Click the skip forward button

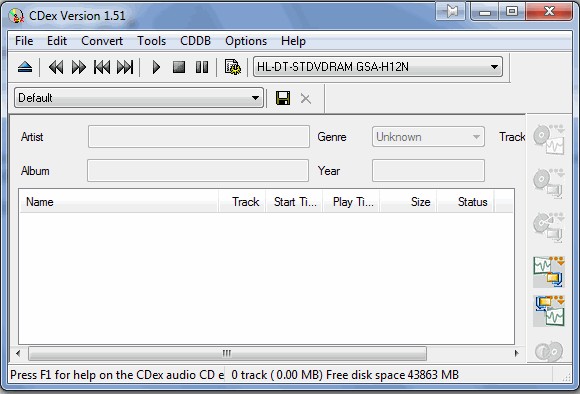pos(78,67)
